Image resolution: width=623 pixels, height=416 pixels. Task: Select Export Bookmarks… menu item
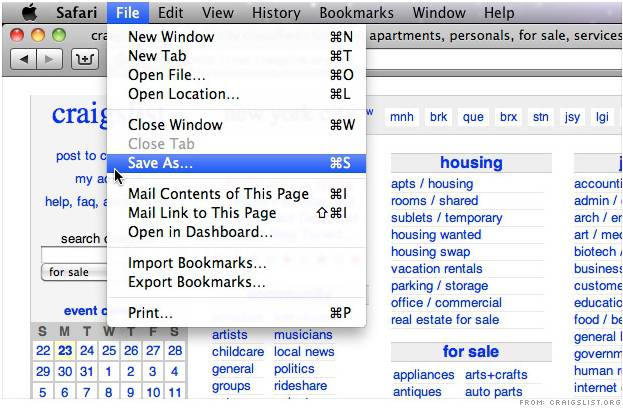coord(236,282)
